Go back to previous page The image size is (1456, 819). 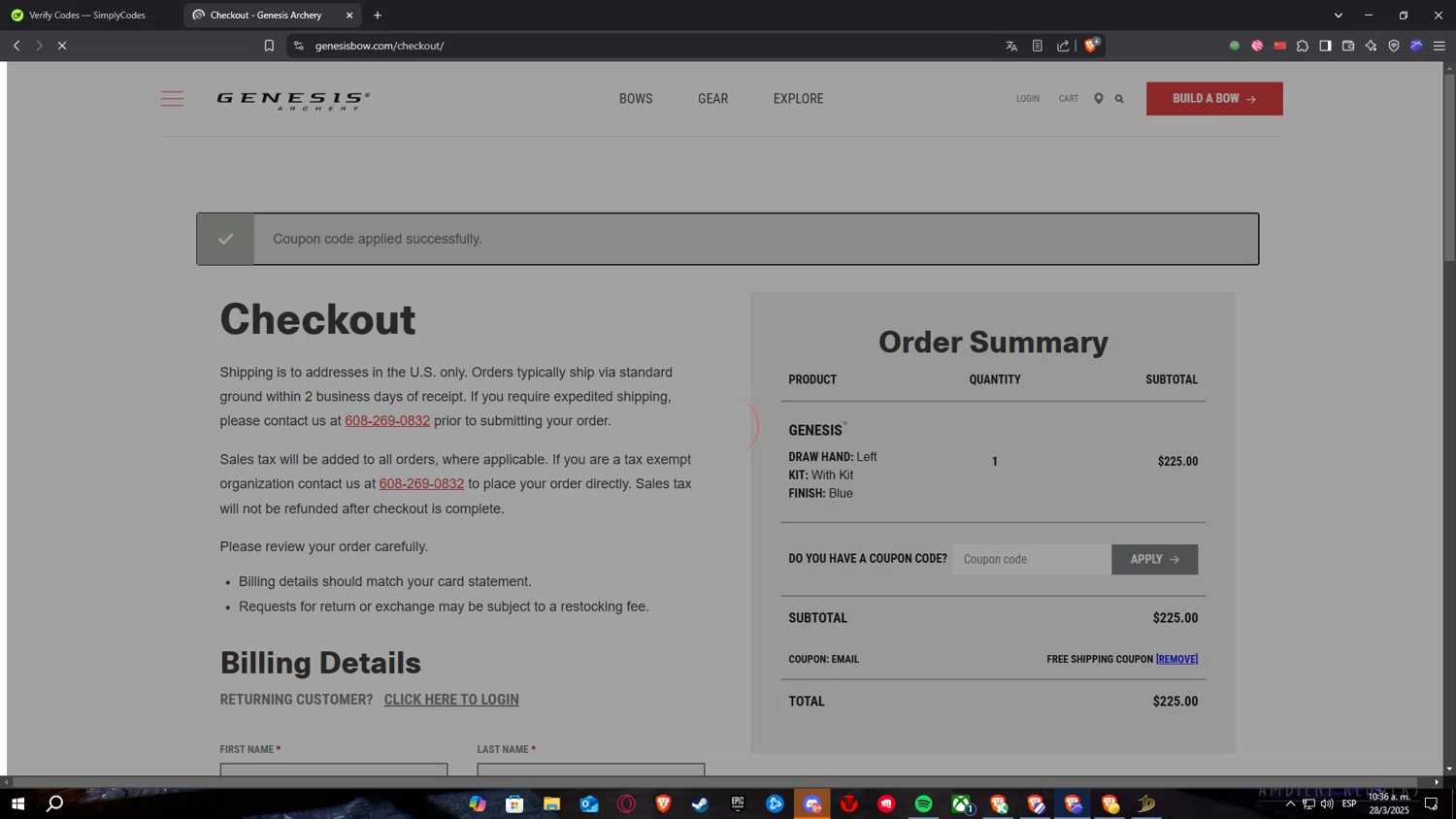tap(17, 46)
